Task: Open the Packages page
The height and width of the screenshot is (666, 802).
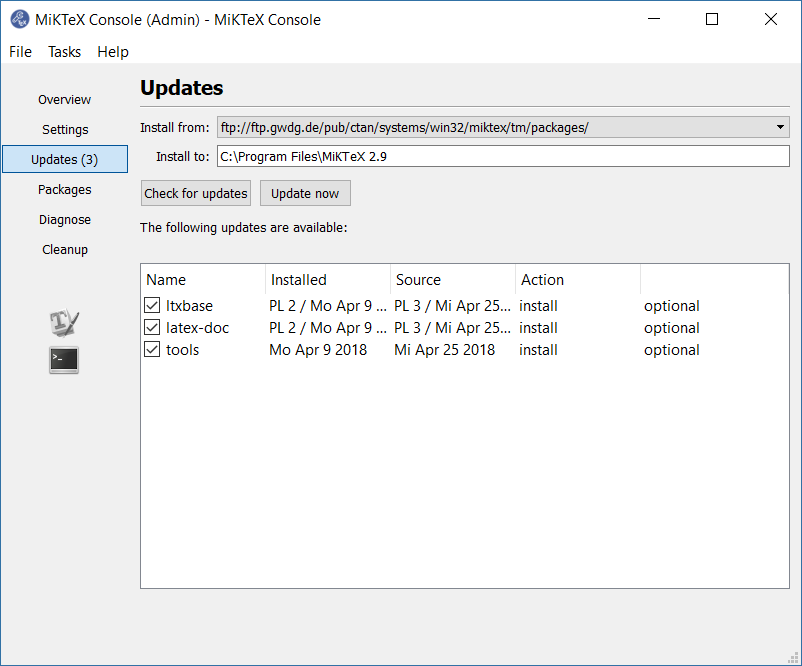Action: [64, 189]
